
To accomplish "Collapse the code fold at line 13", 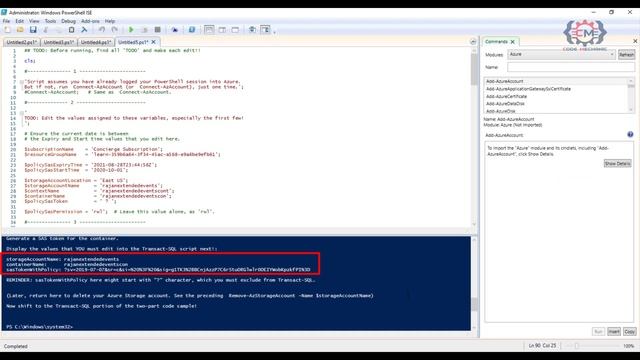I will tap(22, 113).
